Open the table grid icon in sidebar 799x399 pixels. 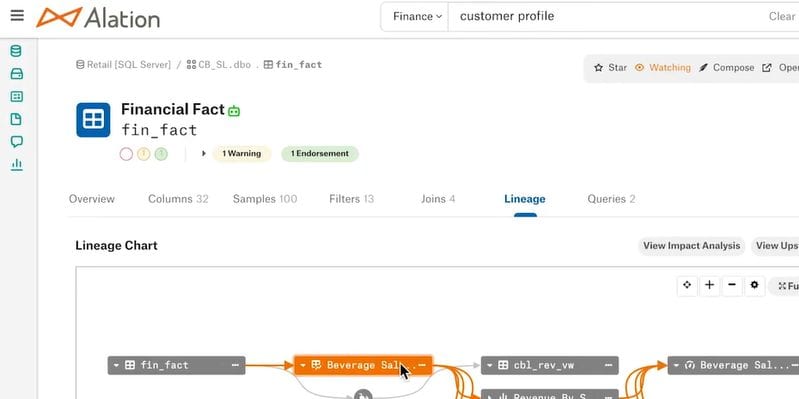16,96
